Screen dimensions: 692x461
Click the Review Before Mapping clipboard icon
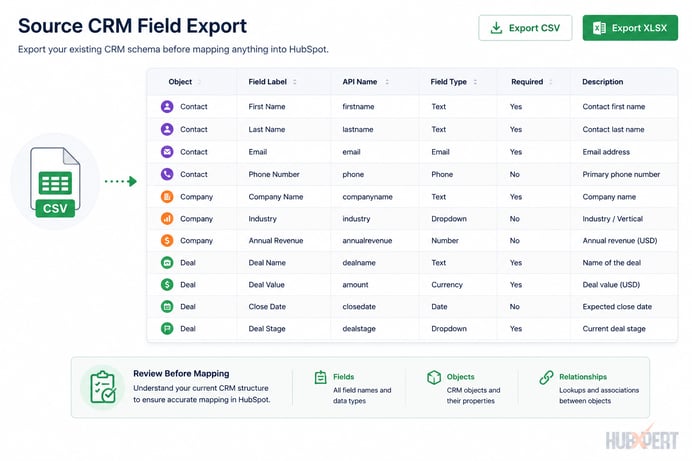[x=103, y=387]
